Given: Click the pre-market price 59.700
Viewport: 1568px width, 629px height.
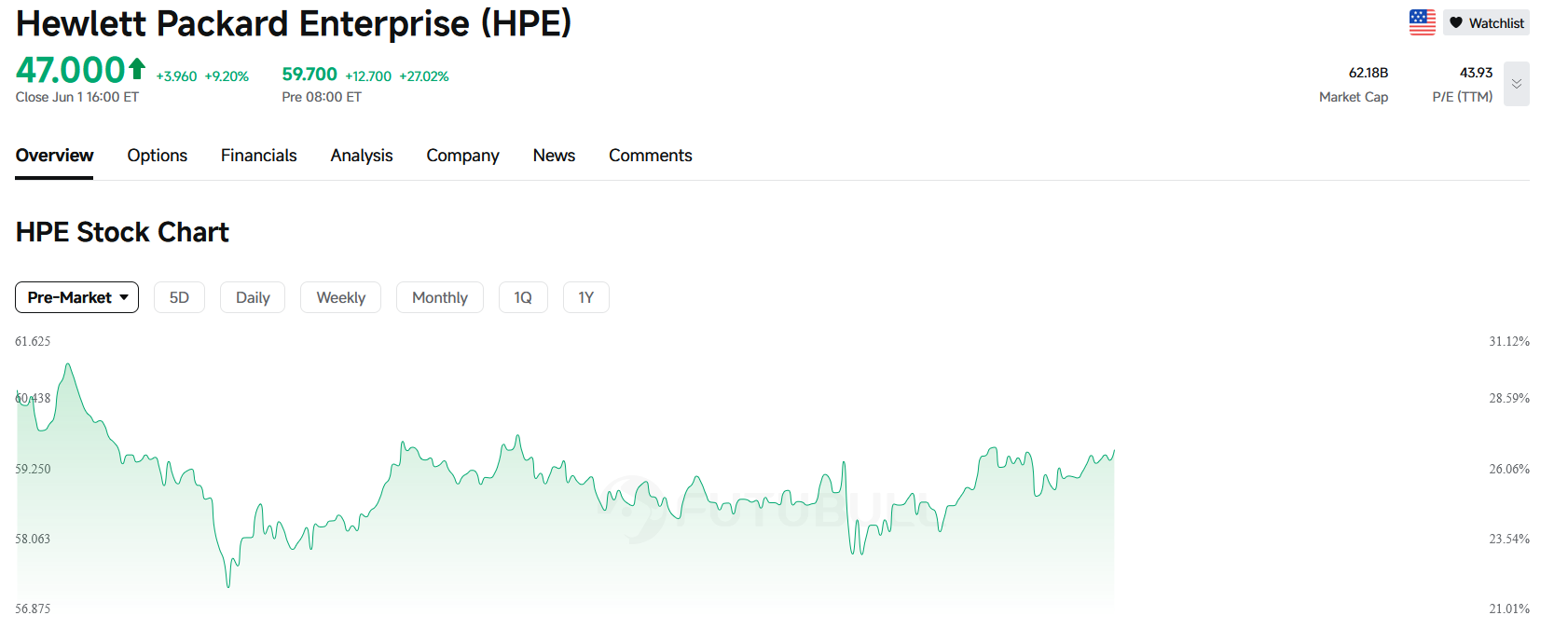Looking at the screenshot, I should pyautogui.click(x=309, y=75).
